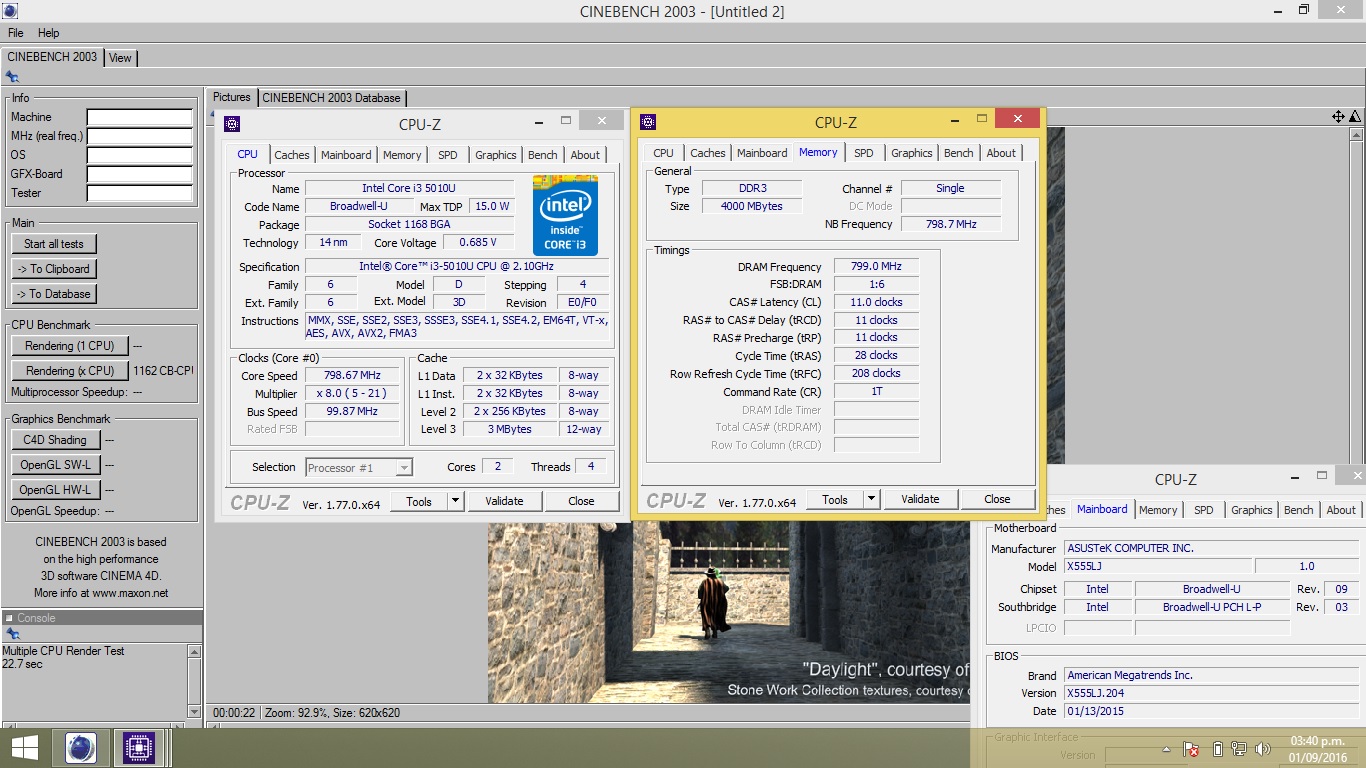The width and height of the screenshot is (1366, 768).
Task: Click the Name value "Intel Core i3 5010U"
Action: [410, 188]
